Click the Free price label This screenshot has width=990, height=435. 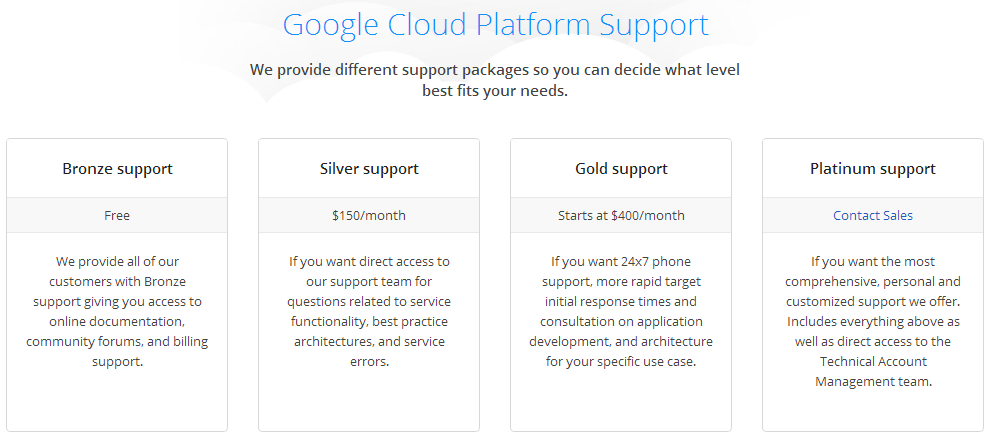[117, 215]
